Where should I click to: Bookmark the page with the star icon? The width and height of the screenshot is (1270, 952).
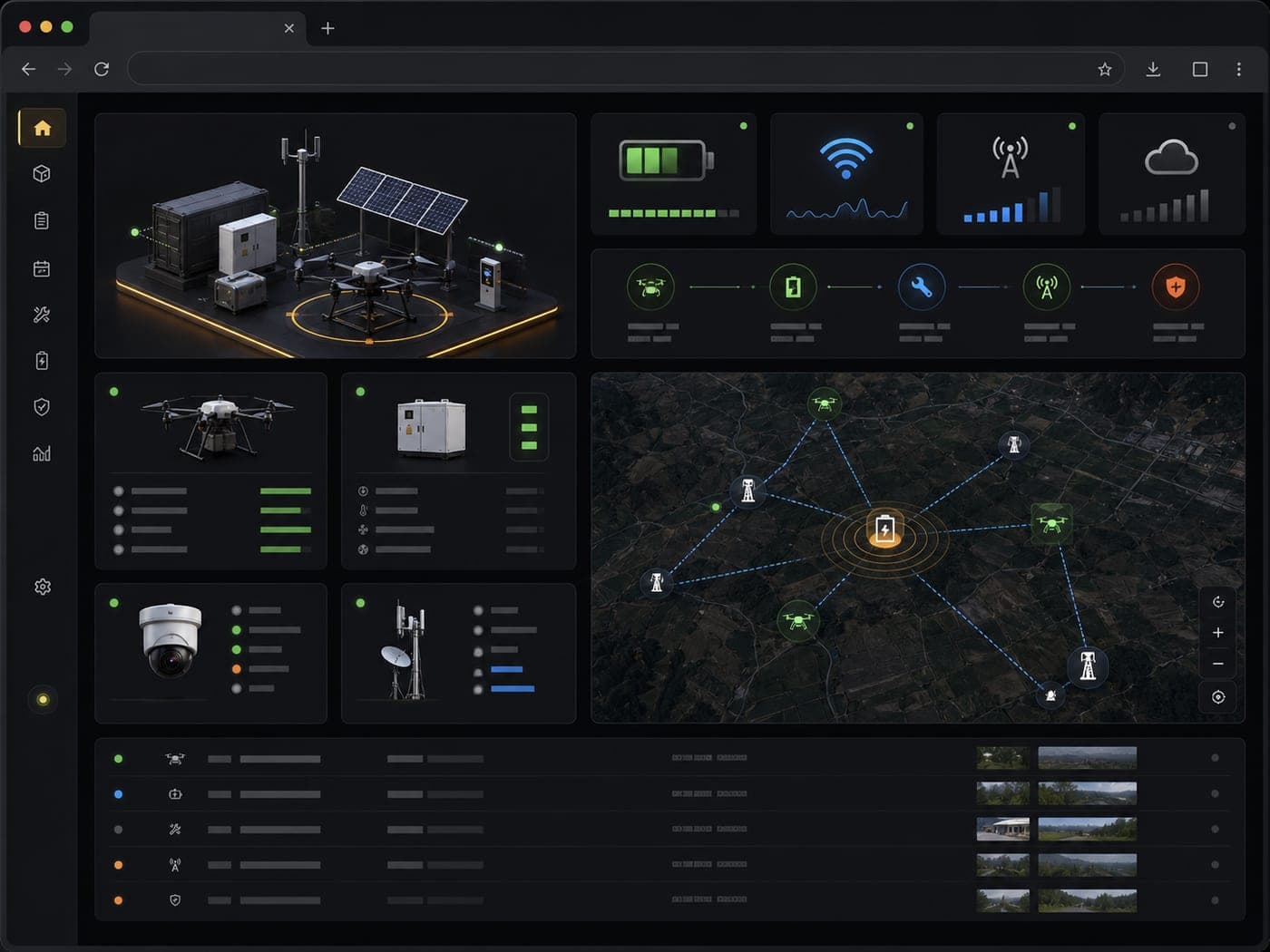1105,69
